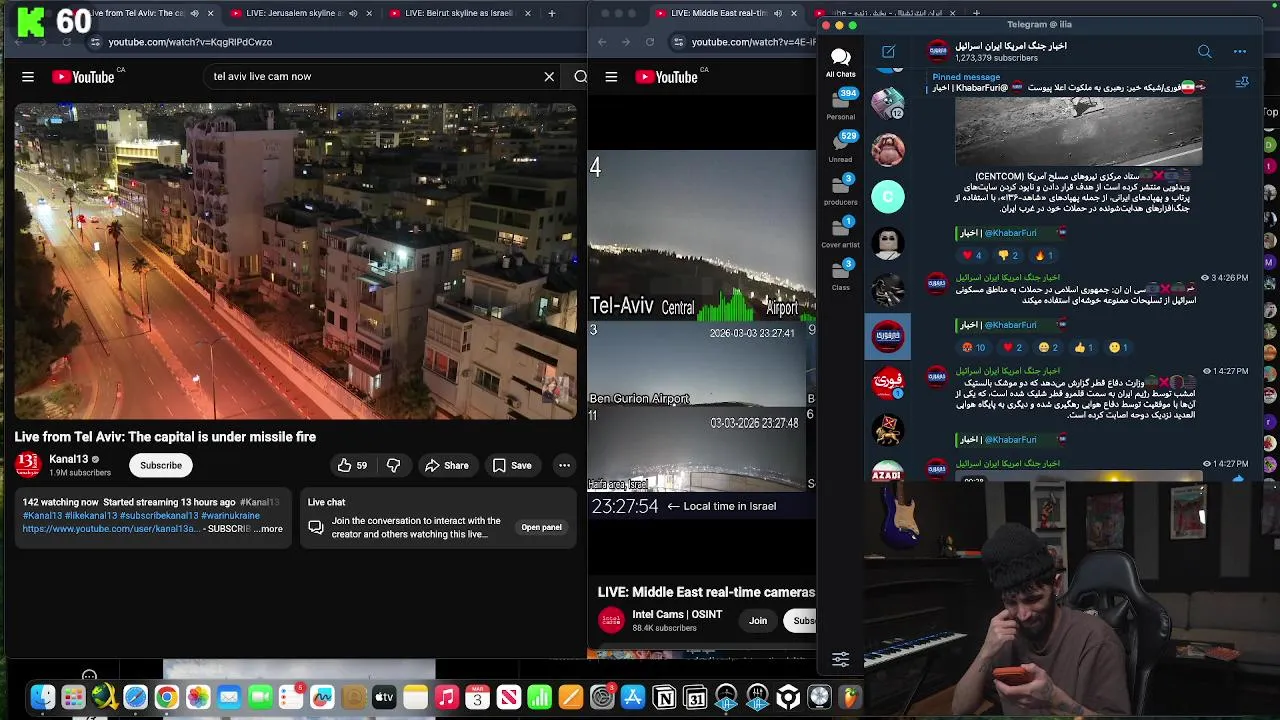Open Music app in the Dock
Viewport: 1280px width, 720px height.
446,697
